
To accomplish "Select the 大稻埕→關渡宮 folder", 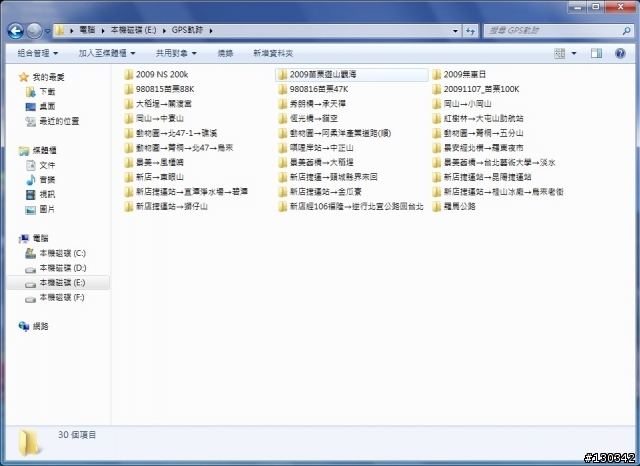I will click(158, 104).
